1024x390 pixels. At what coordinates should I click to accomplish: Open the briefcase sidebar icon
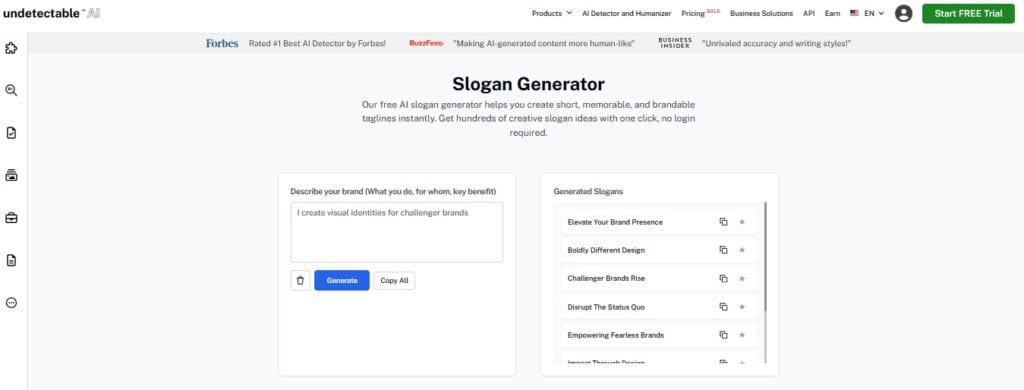(x=11, y=218)
